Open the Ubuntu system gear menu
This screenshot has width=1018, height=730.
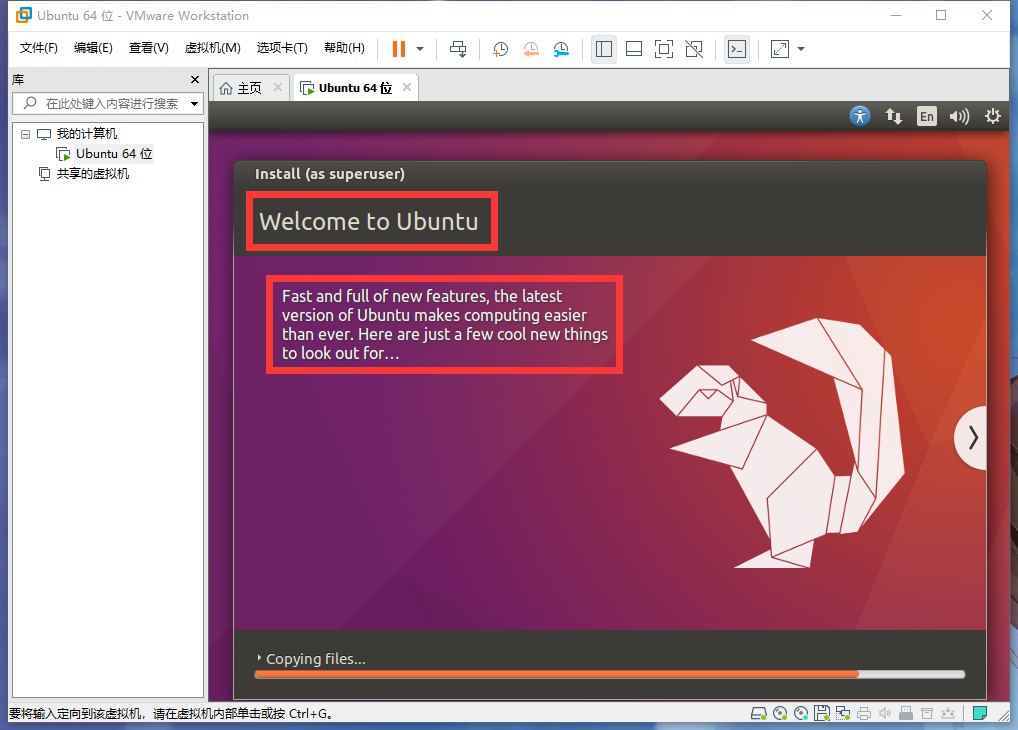point(993,116)
